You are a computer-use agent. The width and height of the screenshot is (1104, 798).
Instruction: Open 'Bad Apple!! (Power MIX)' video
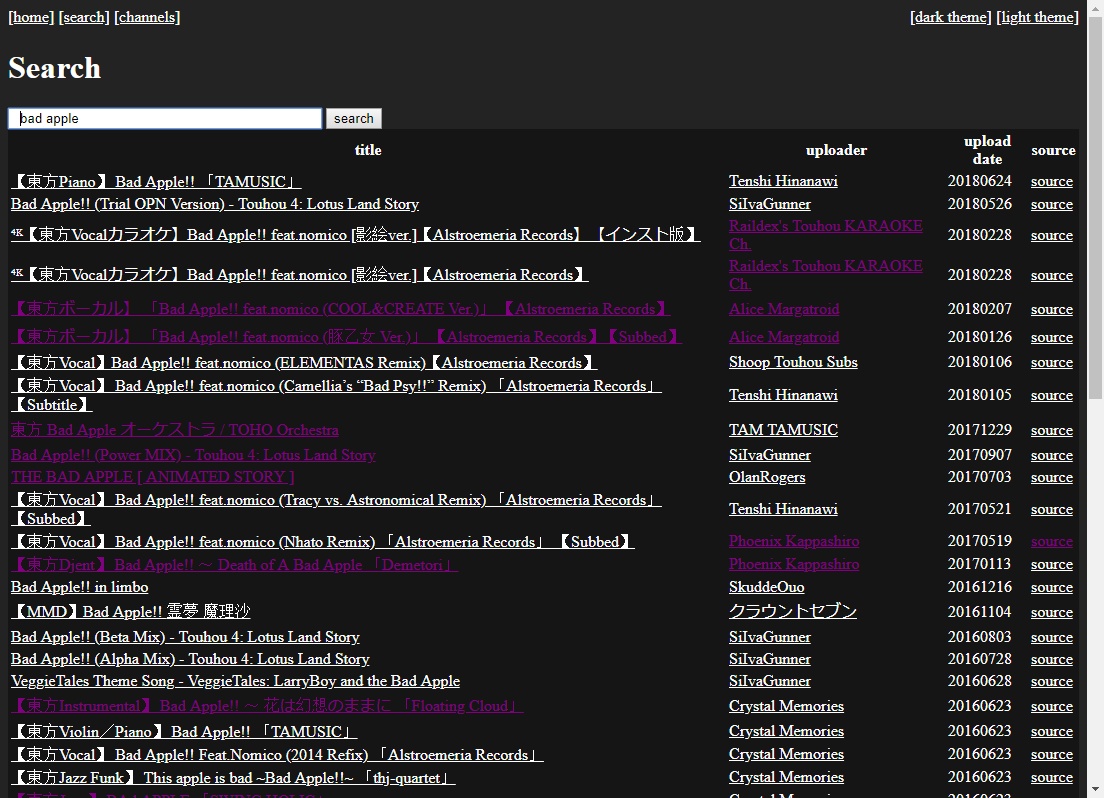pos(193,455)
